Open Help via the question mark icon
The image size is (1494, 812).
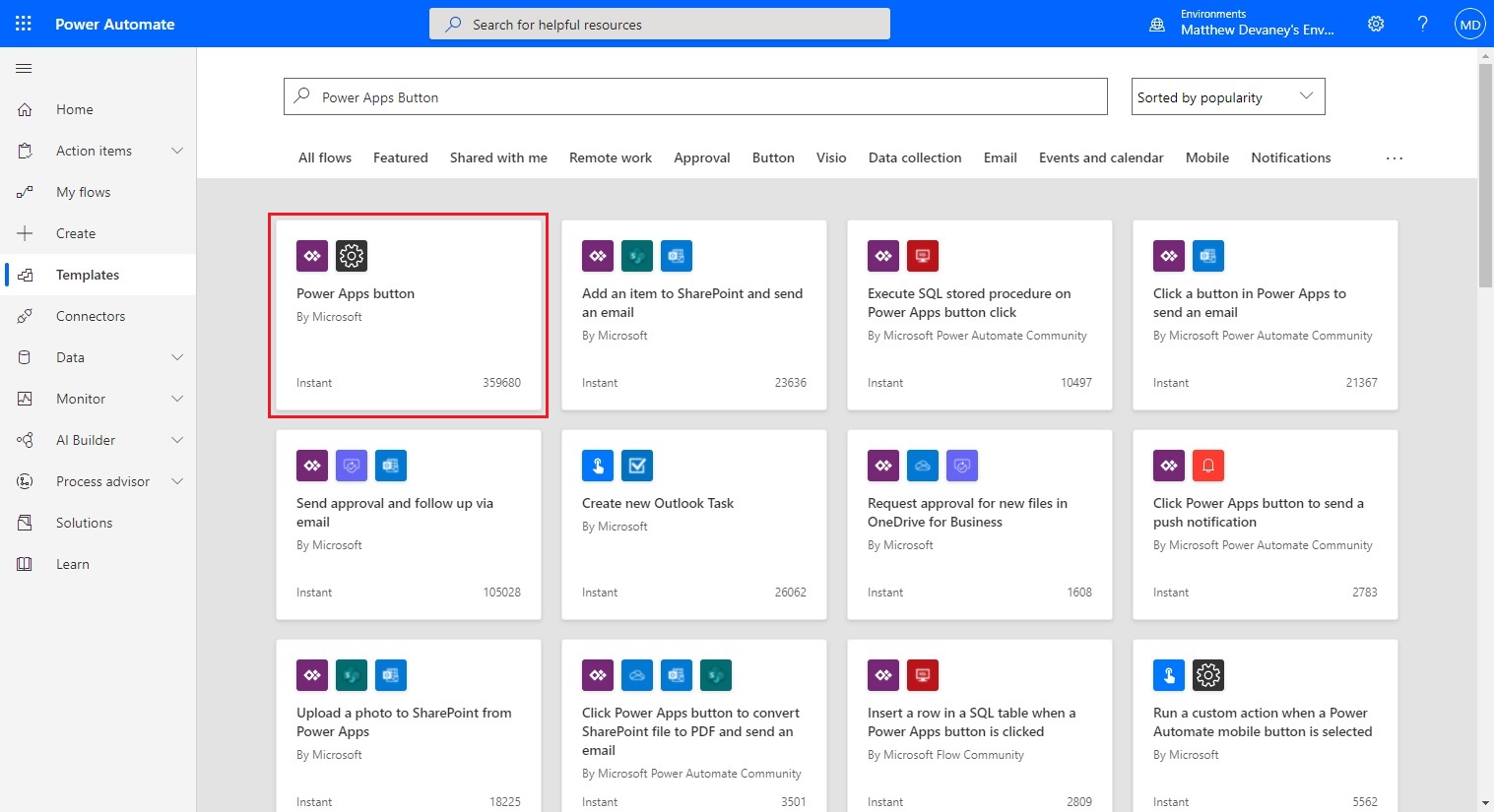tap(1422, 23)
